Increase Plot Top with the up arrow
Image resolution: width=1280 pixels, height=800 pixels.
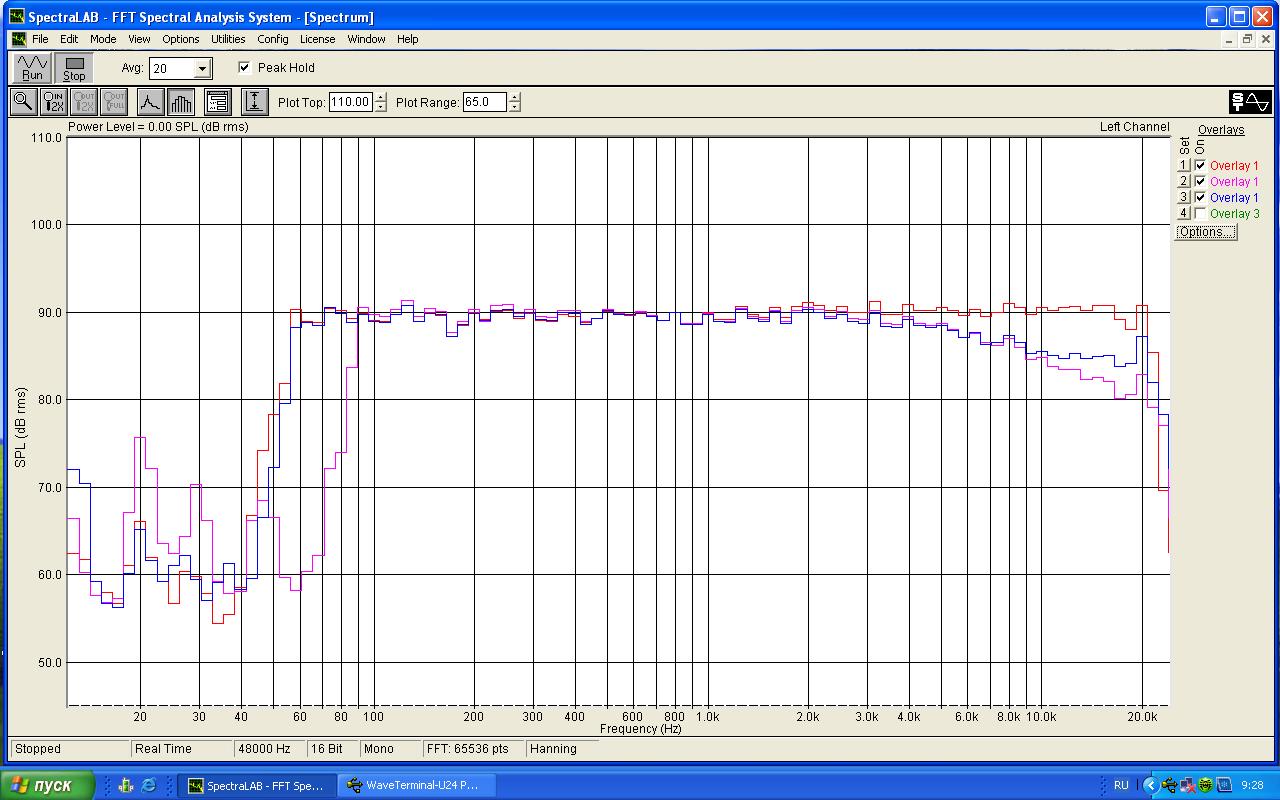[380, 97]
